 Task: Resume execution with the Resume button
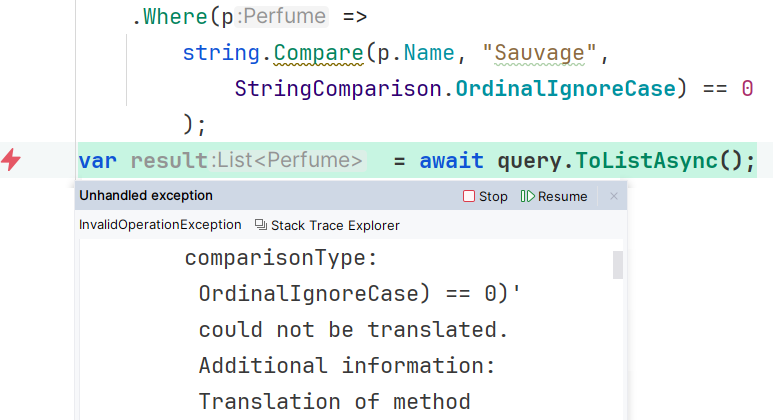[x=554, y=196]
